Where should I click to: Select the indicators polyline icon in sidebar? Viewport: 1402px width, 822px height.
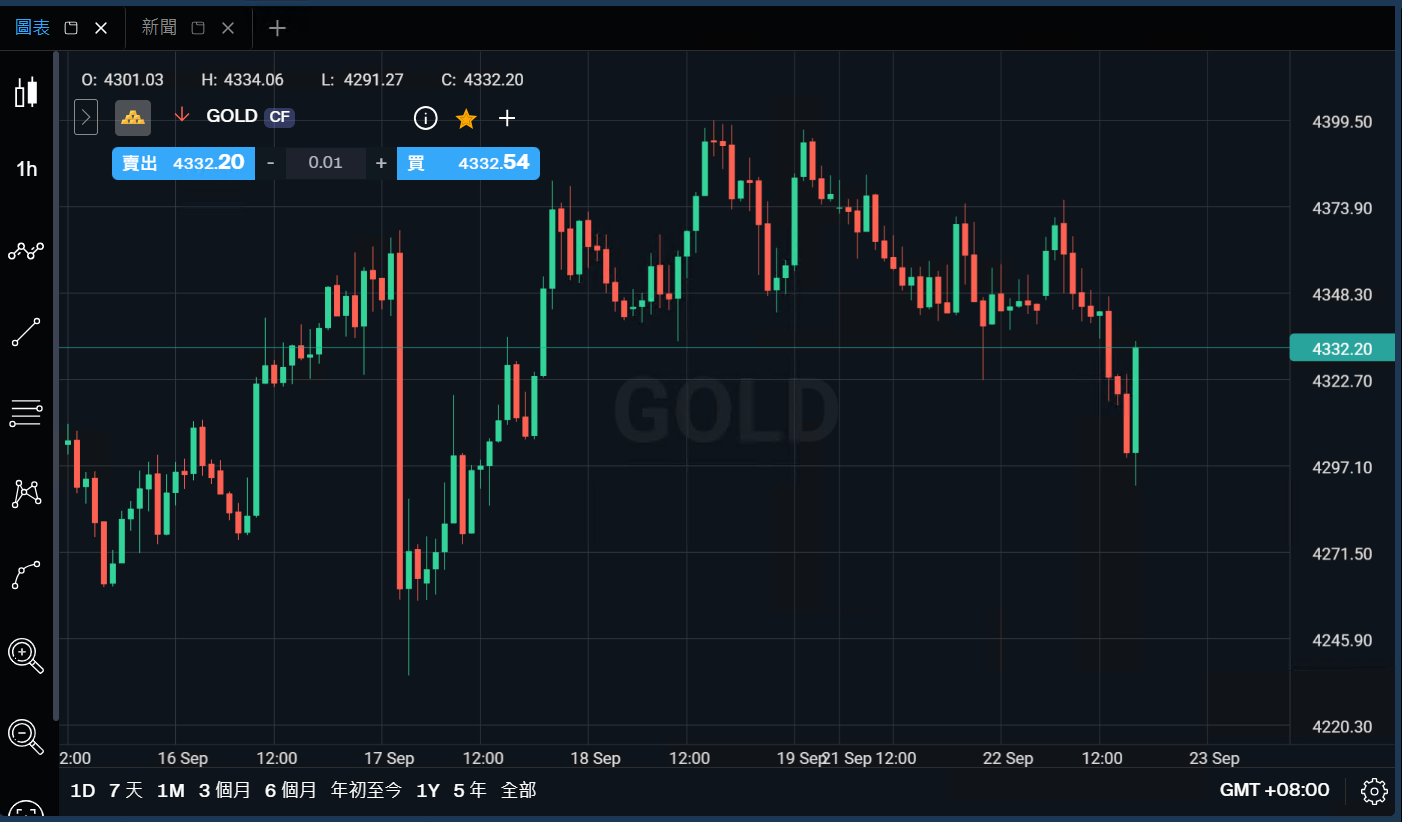pyautogui.click(x=26, y=251)
